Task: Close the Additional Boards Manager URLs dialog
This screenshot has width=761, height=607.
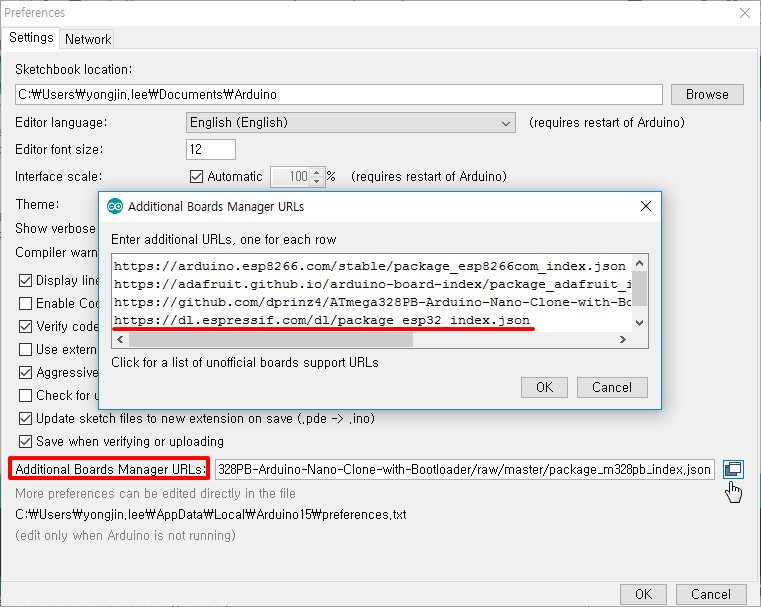Action: coord(645,206)
